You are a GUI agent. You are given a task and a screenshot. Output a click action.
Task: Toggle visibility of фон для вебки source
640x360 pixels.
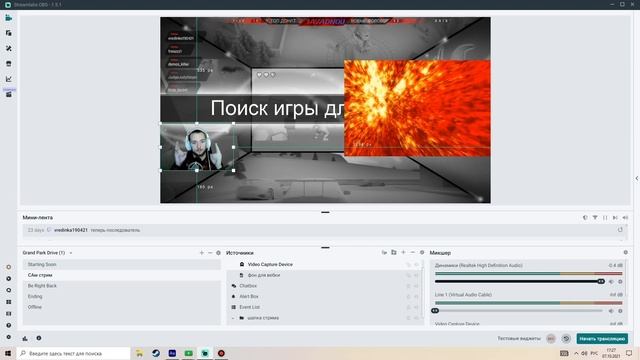coord(416,276)
